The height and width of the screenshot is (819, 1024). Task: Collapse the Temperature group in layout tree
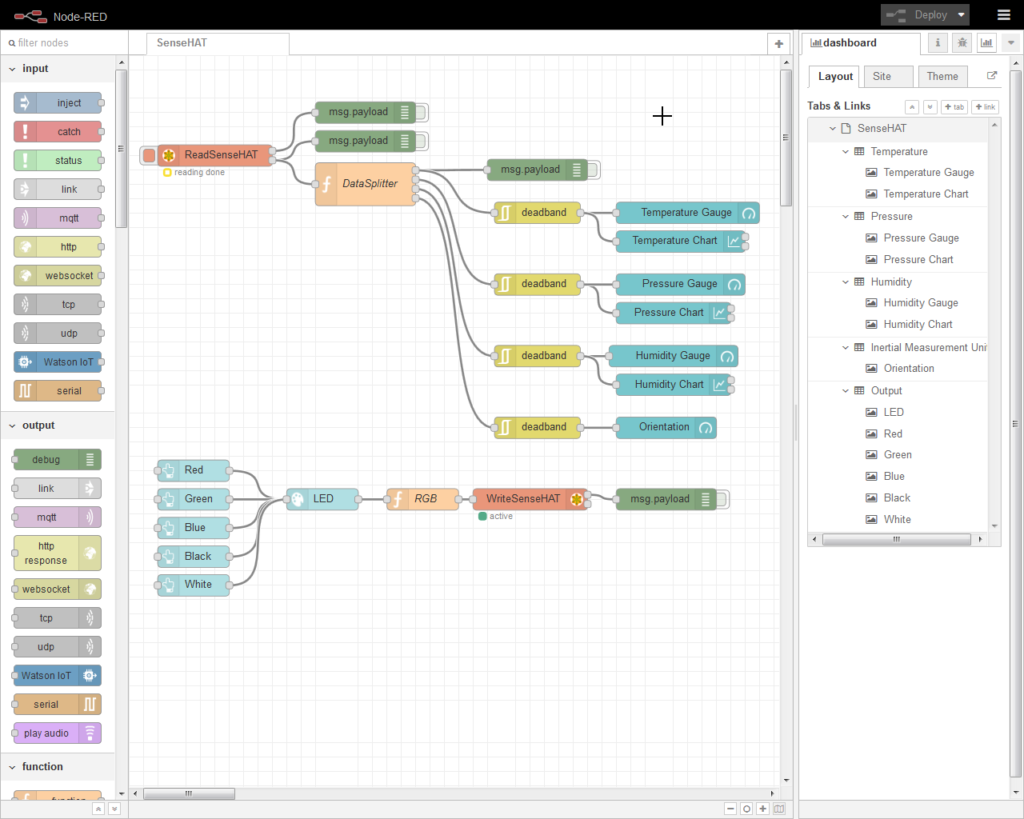click(845, 152)
